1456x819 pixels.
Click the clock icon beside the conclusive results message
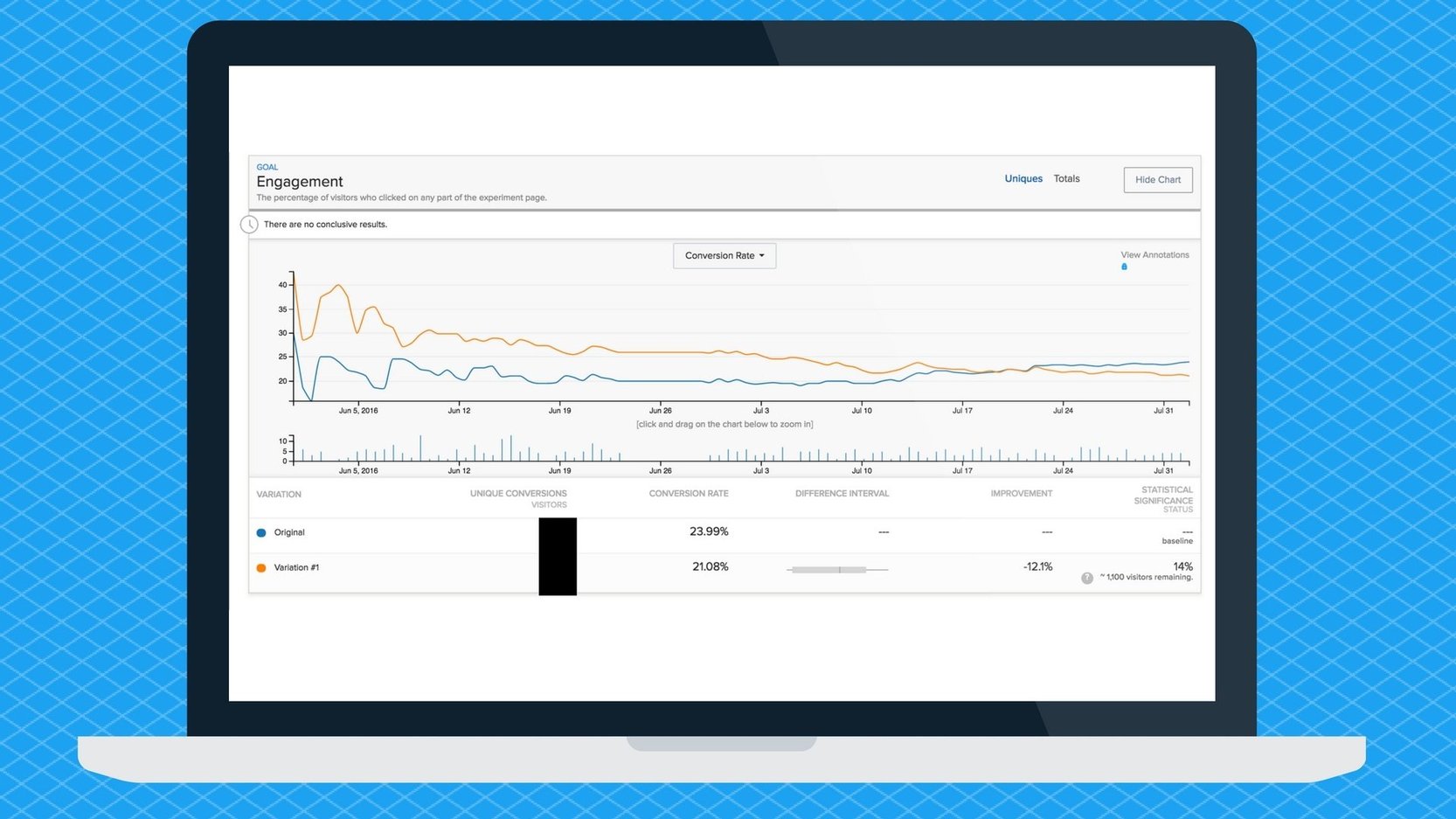[x=249, y=224]
